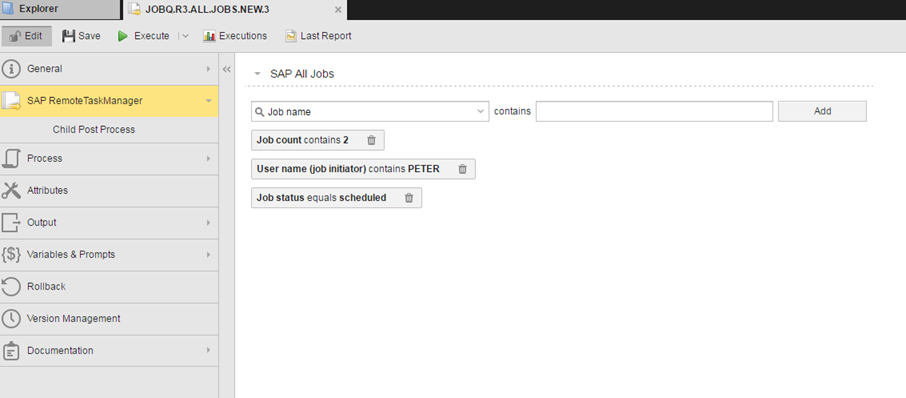Click the Add filter button
The height and width of the screenshot is (398, 906).
point(822,111)
